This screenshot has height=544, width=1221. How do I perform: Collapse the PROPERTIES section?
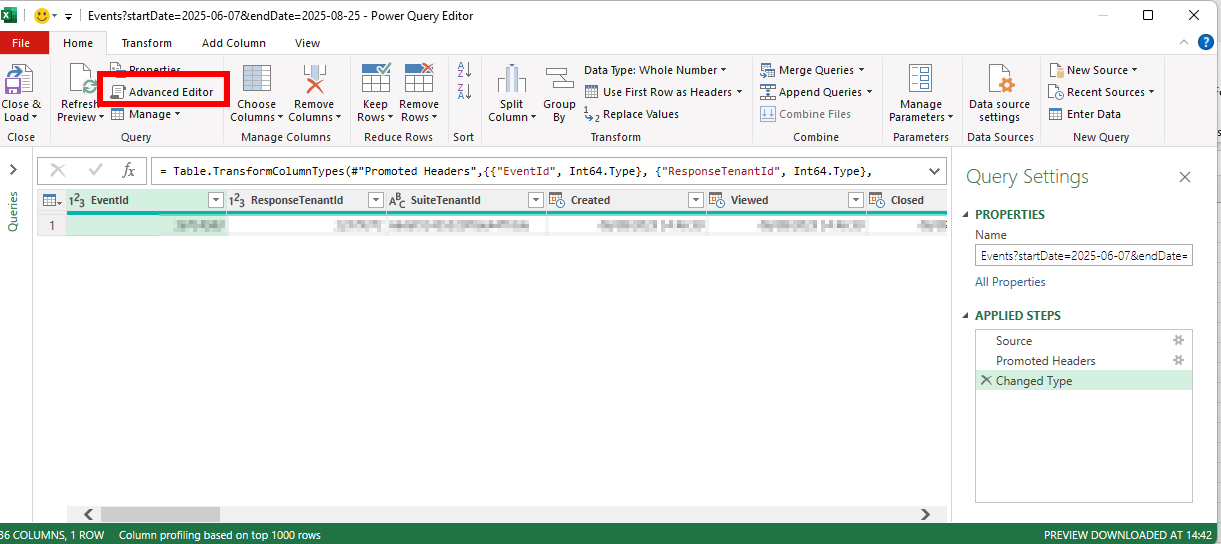coord(967,215)
